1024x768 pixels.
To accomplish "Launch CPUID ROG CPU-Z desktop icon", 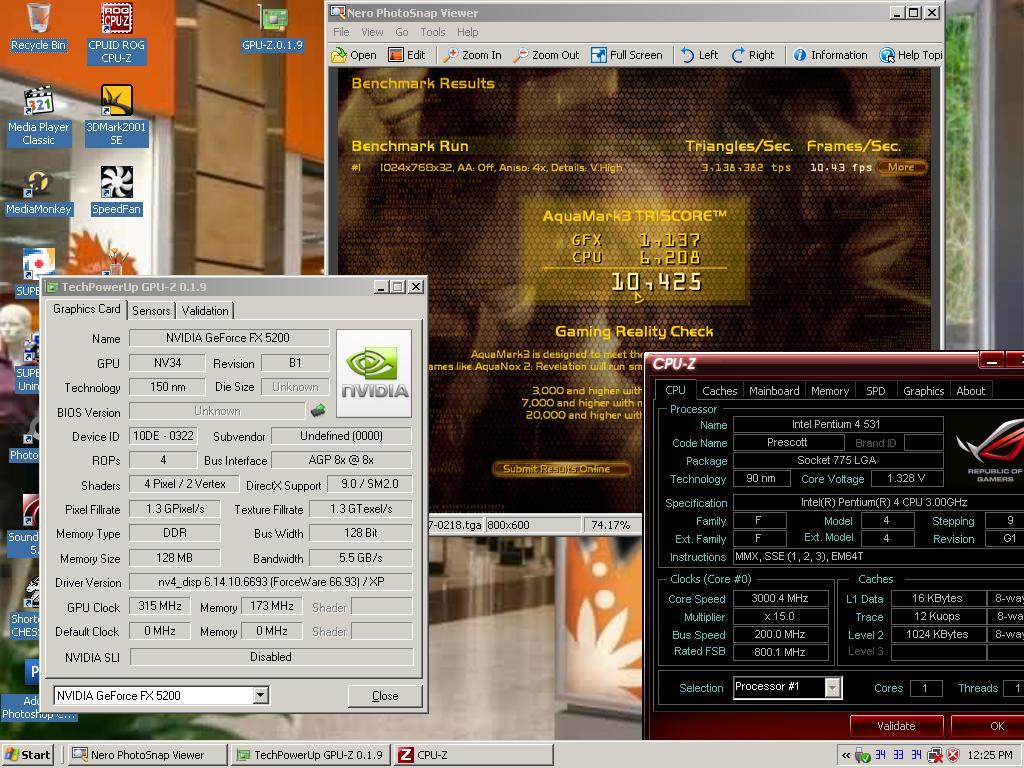I will pos(116,33).
